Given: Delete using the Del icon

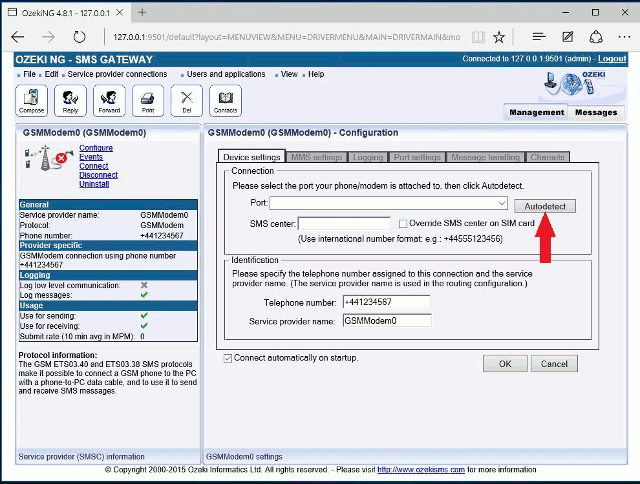Looking at the screenshot, I should (x=187, y=100).
